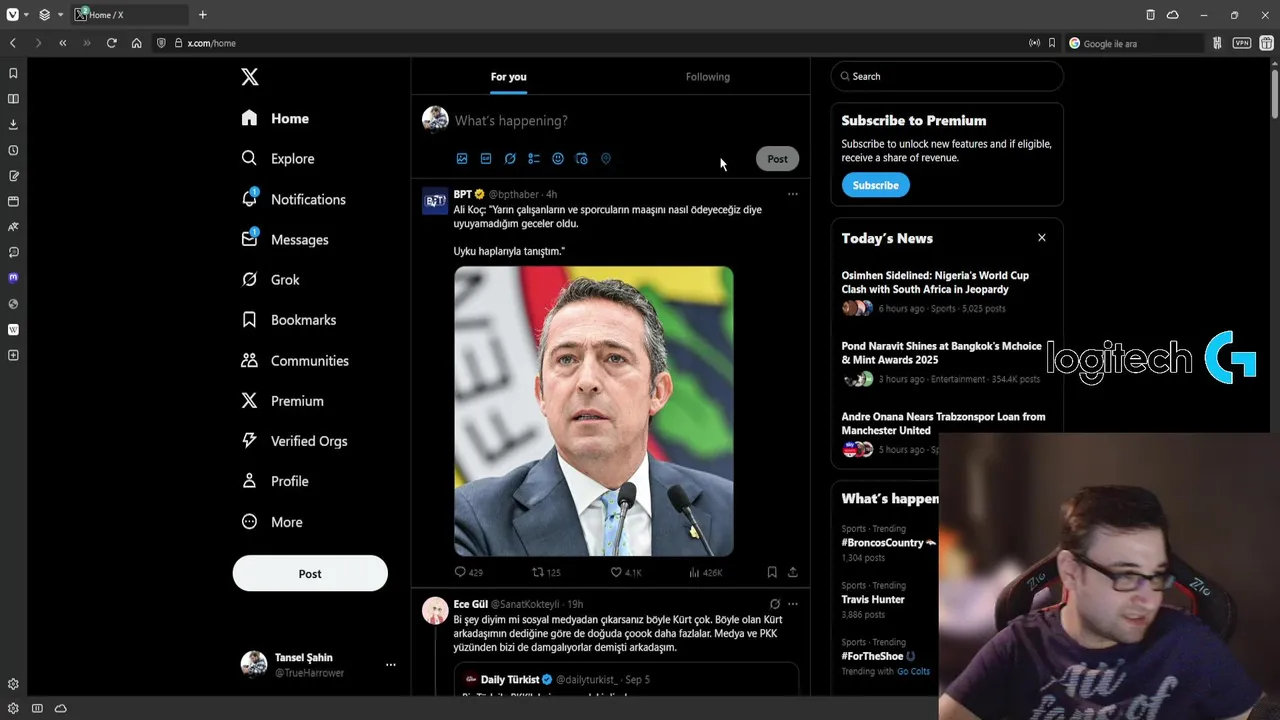
Task: Open Communities in the X sidebar
Action: pos(295,361)
